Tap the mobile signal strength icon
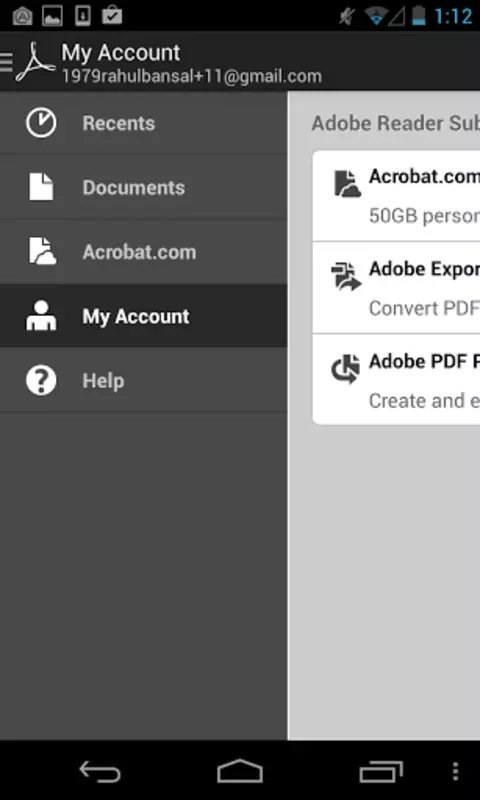The width and height of the screenshot is (480, 800). [x=396, y=16]
